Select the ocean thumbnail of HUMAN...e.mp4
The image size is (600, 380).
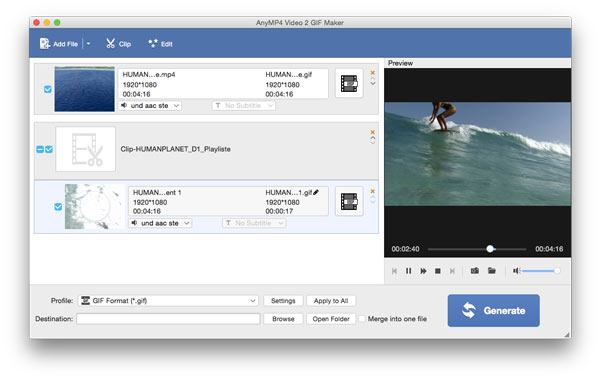(x=85, y=89)
